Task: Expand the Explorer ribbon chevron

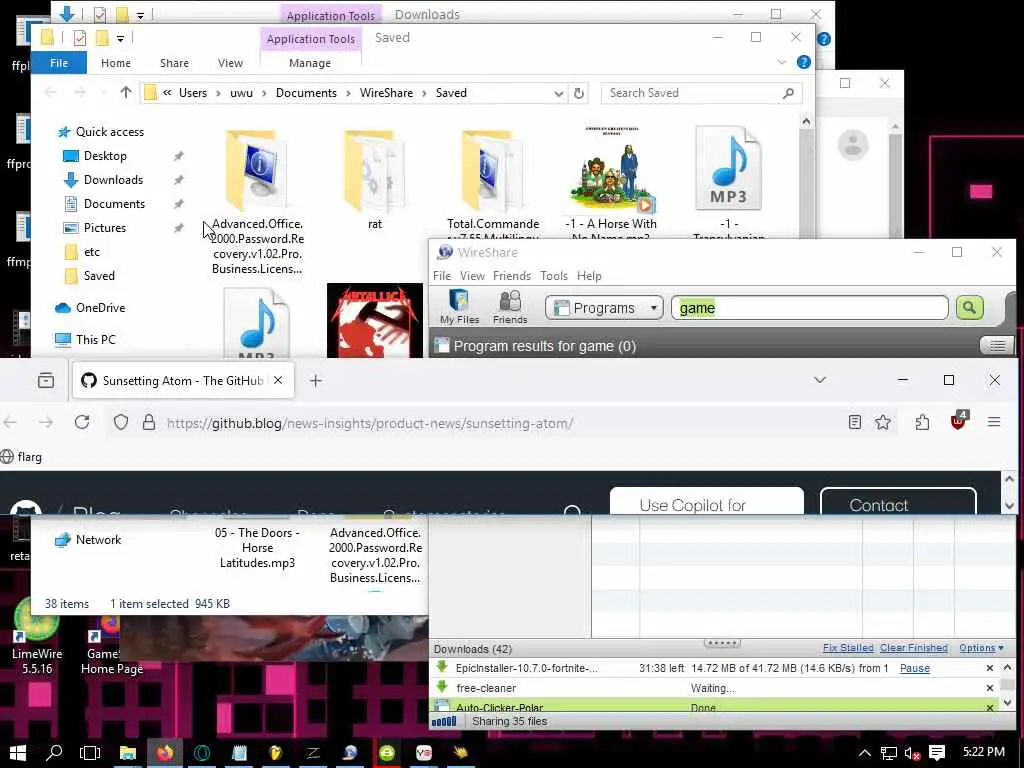Action: coord(781,62)
